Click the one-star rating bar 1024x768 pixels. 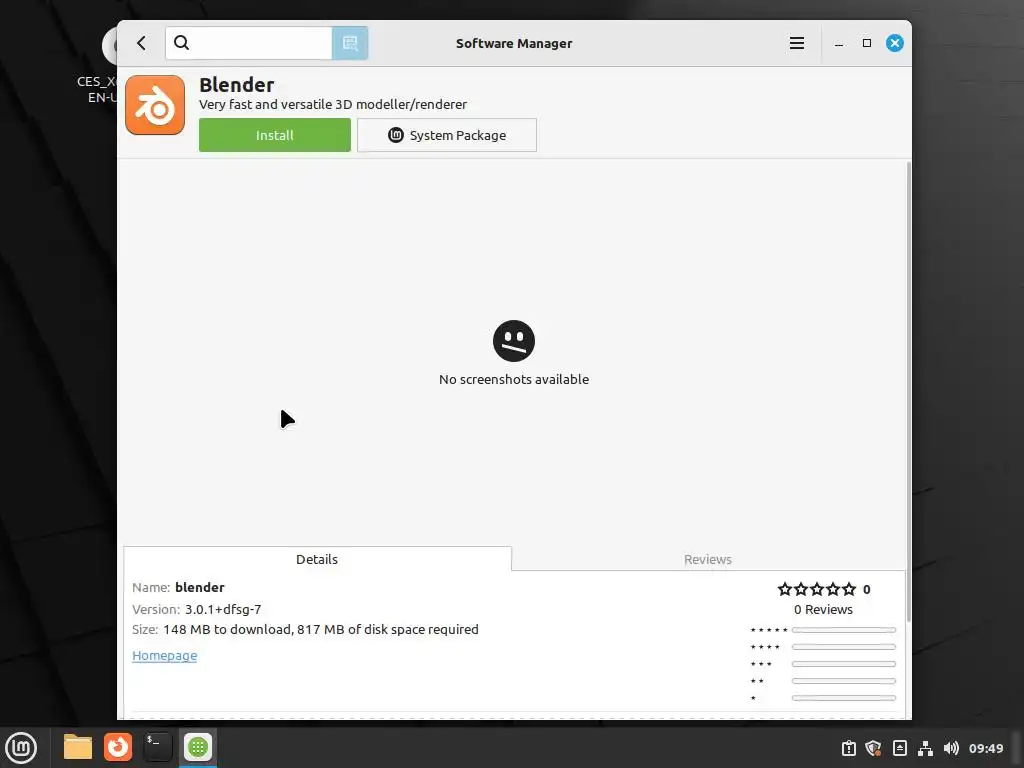(844, 698)
